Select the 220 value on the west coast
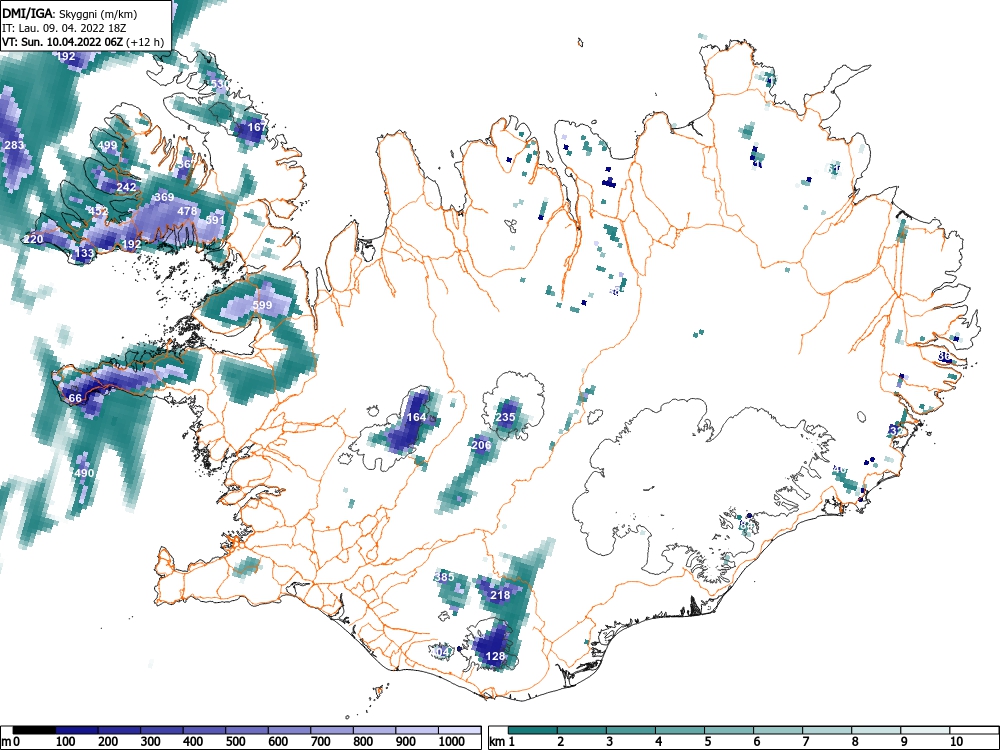 click(x=33, y=239)
